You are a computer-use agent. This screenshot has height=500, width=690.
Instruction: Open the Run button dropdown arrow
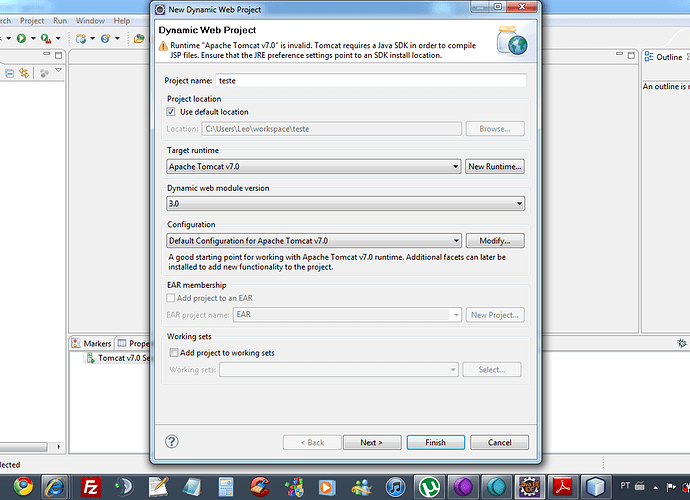coord(33,38)
